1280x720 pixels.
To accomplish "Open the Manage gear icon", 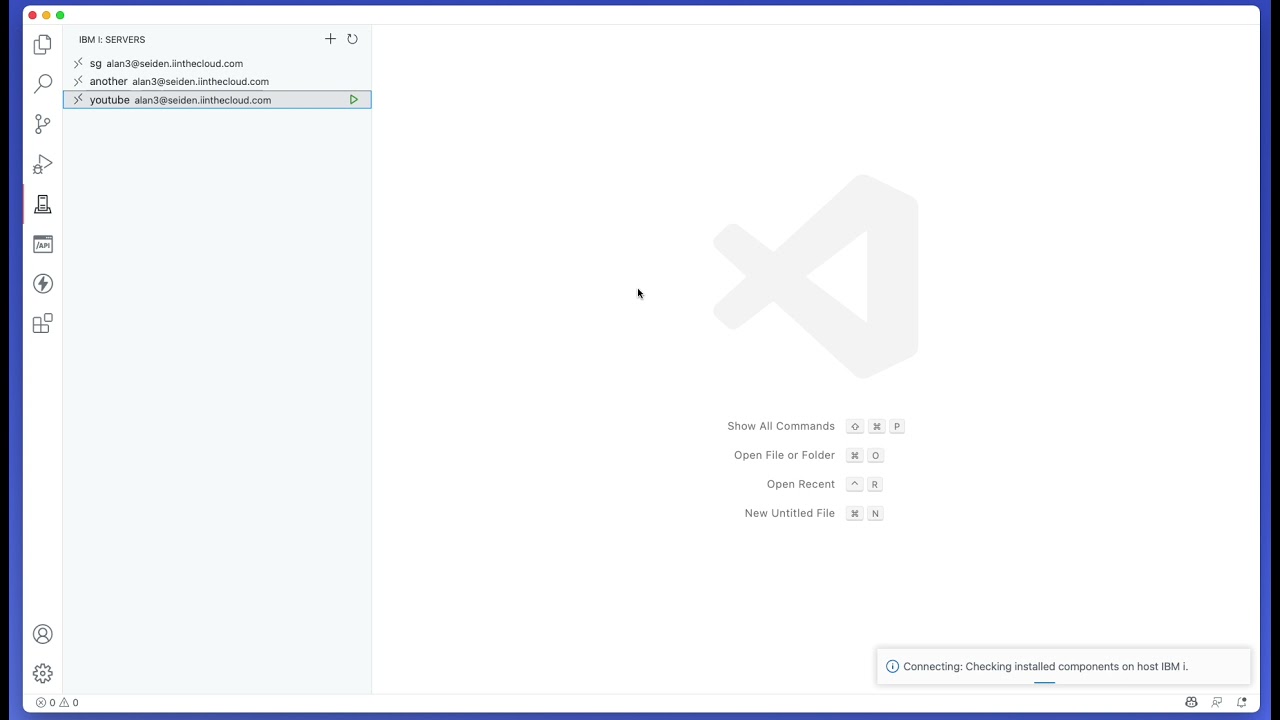I will point(43,674).
